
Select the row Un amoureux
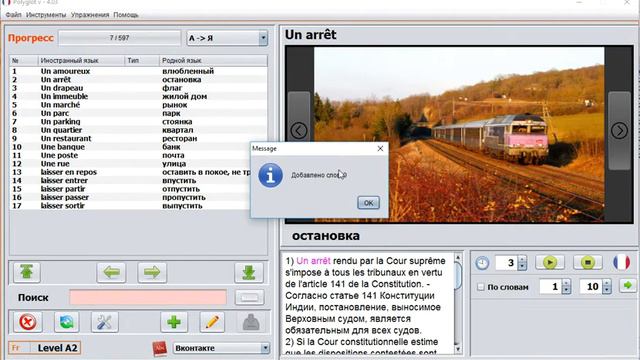pos(138,71)
